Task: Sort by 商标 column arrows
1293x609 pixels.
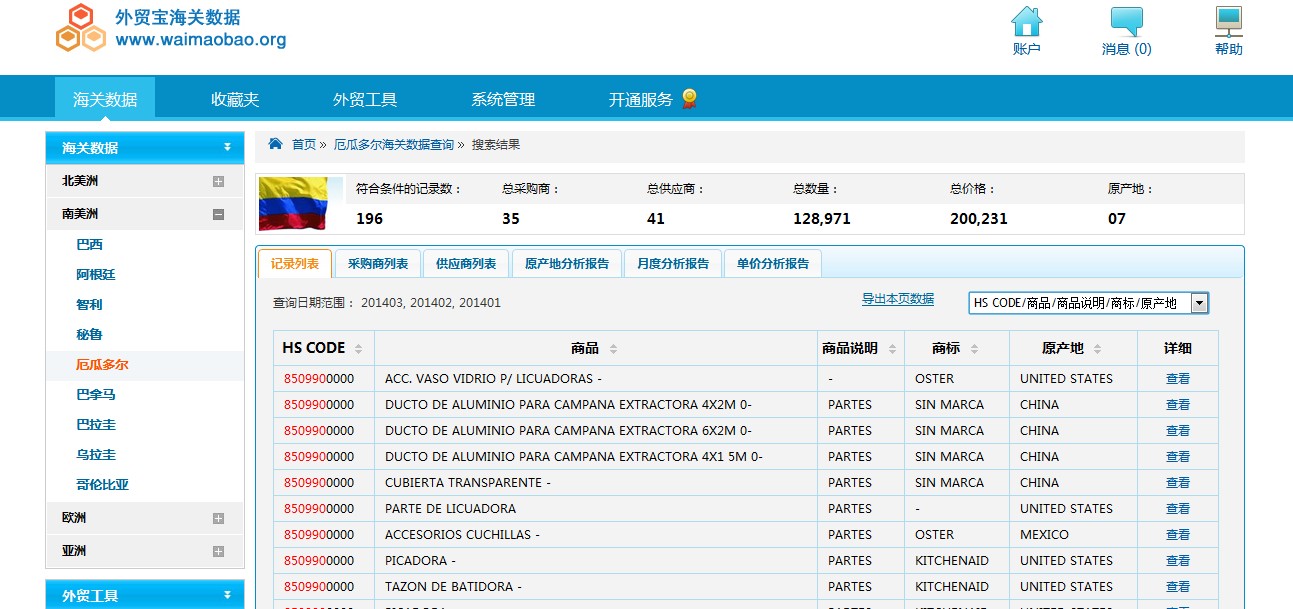Action: click(974, 349)
